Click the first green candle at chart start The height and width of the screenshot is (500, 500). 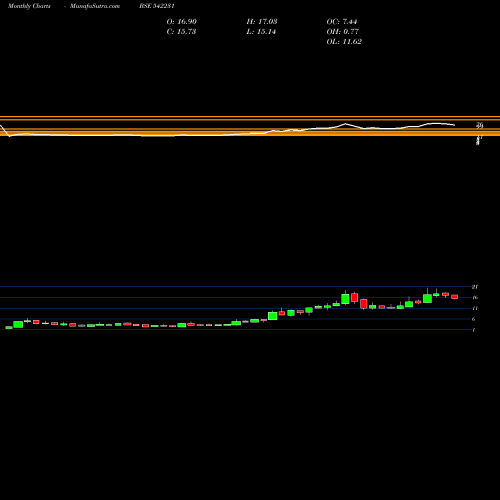pos(9,328)
